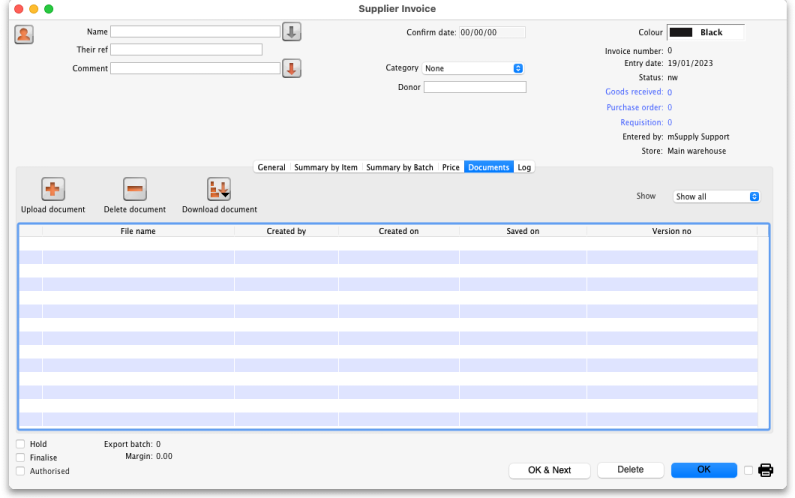The image size is (795, 498).
Task: Click the grey down-arrow beside Name field
Action: pos(291,32)
